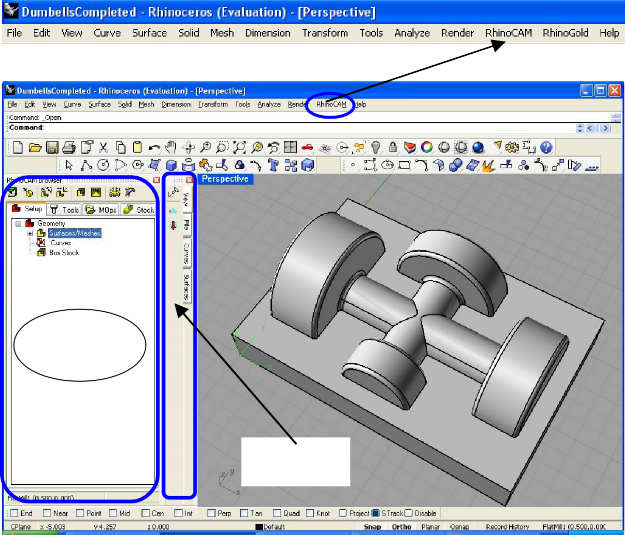Enable the Point osnap checkbox
Screen dimensions: 625x535
click(x=80, y=513)
